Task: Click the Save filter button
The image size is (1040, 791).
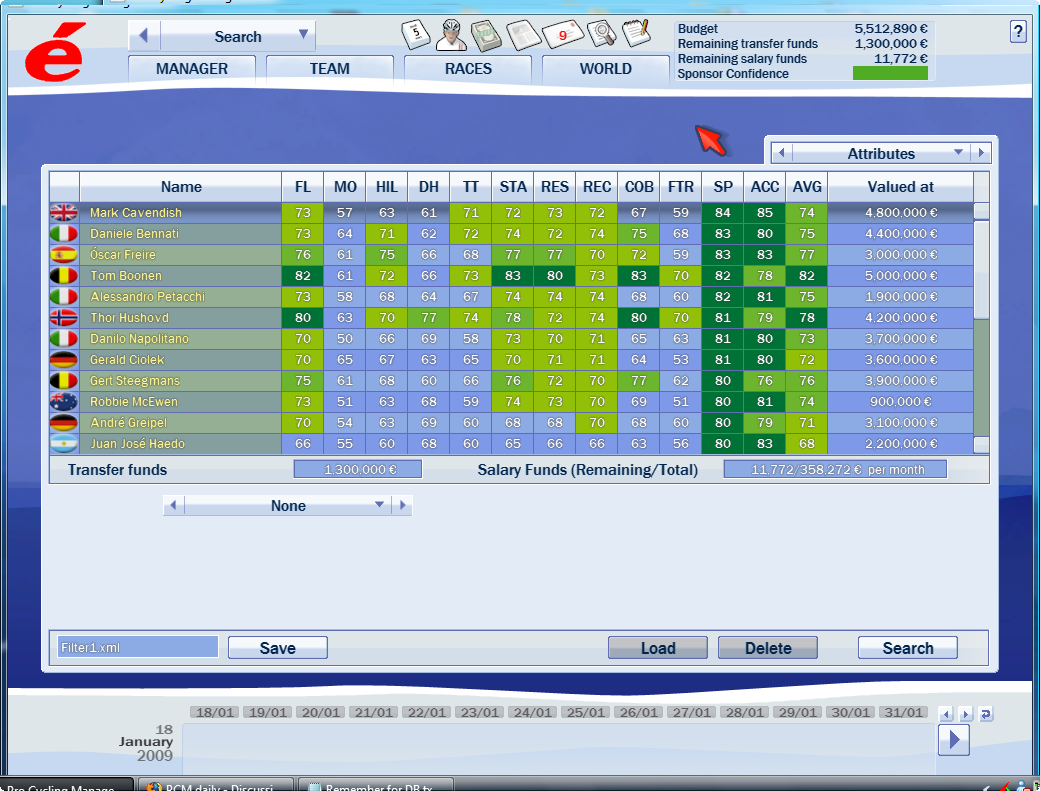Action: pos(277,648)
